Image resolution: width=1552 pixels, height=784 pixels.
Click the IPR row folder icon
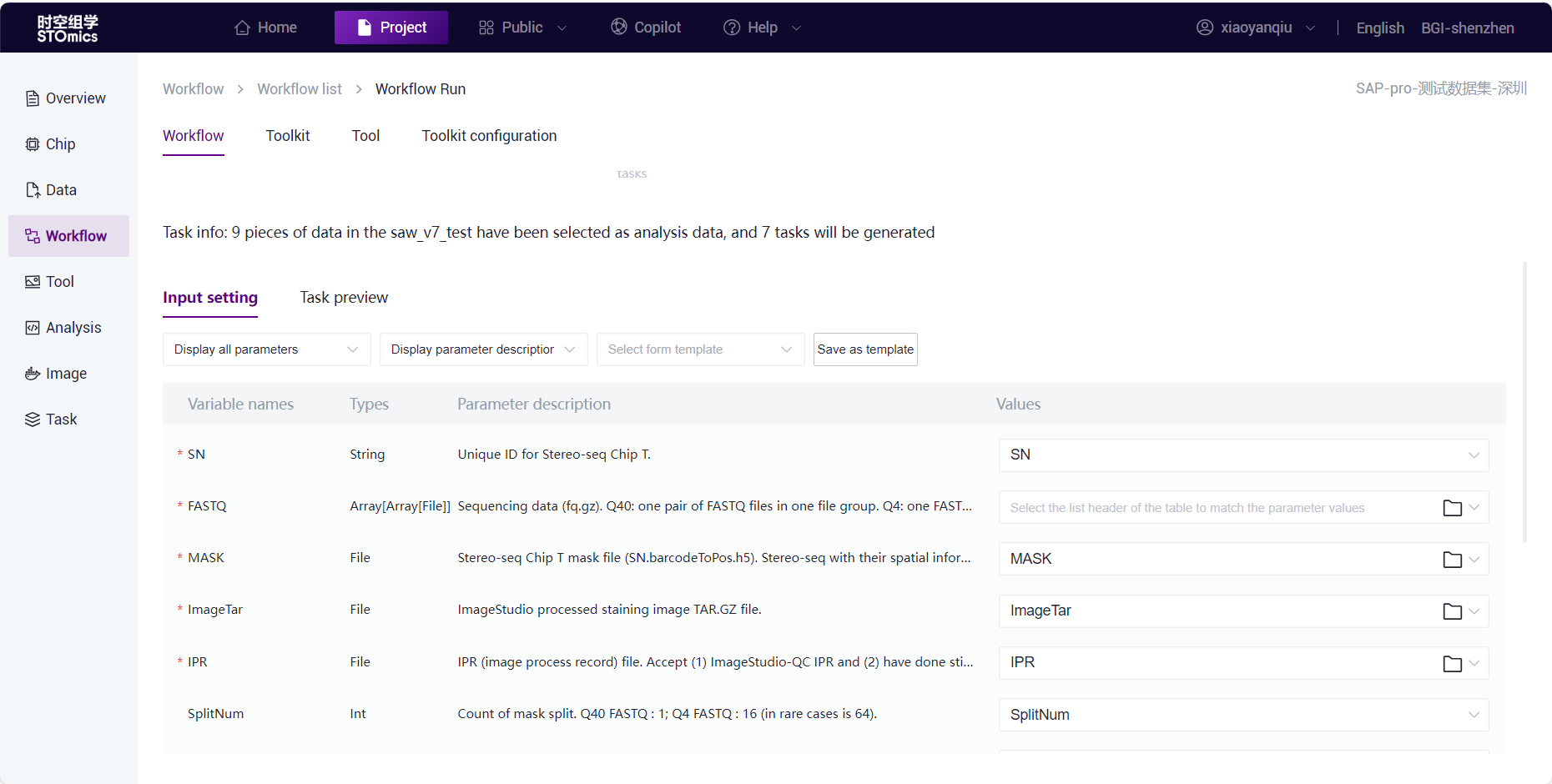(x=1452, y=663)
